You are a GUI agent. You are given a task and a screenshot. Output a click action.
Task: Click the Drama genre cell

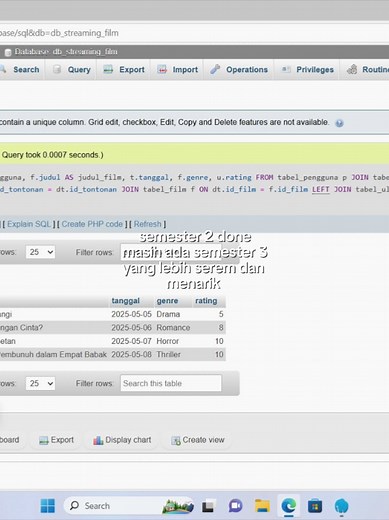coord(168,314)
